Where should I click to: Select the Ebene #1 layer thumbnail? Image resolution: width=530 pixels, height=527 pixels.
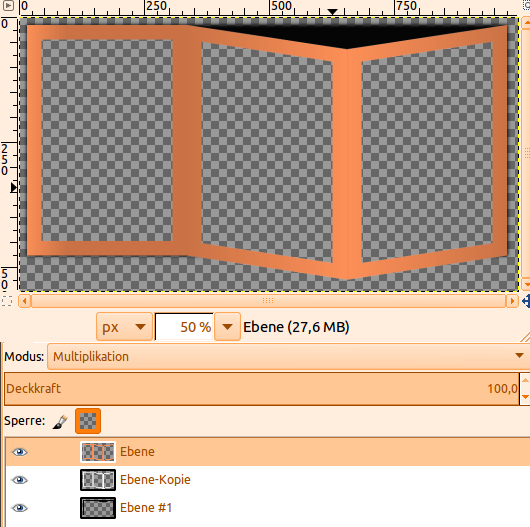coord(98,508)
